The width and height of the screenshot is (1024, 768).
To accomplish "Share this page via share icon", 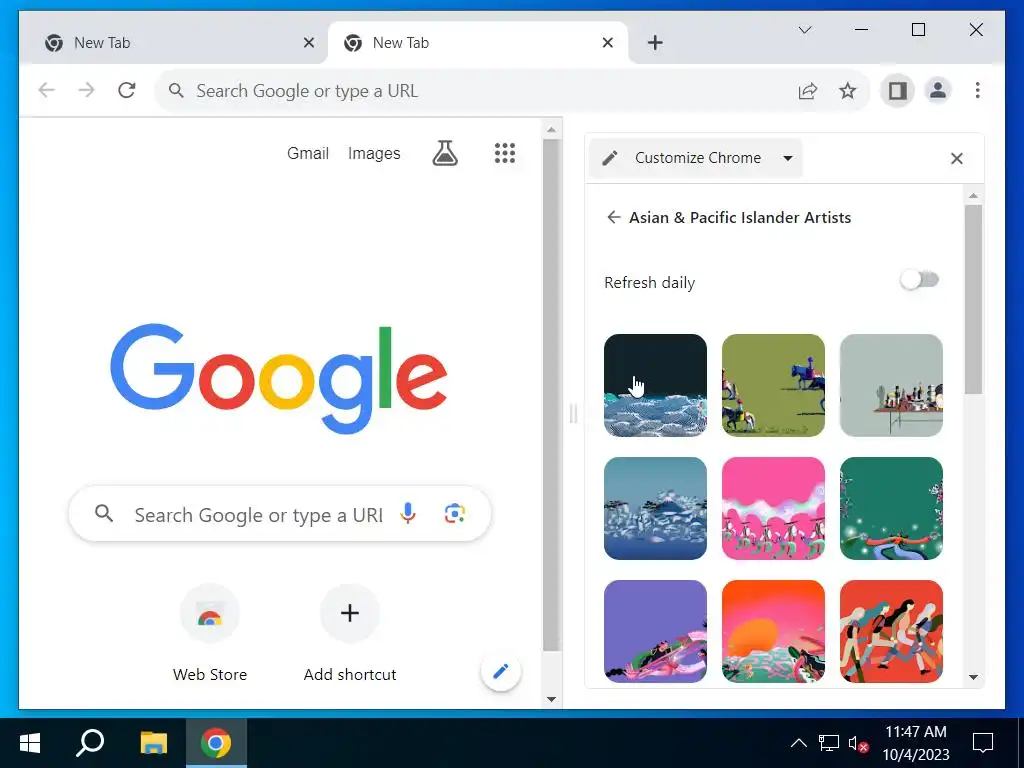I will pos(808,91).
